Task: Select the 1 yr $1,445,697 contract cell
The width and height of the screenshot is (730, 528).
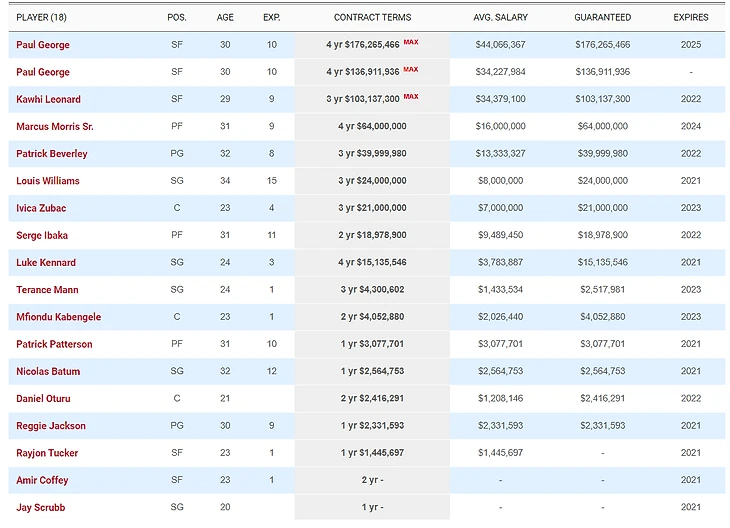Action: pos(372,453)
